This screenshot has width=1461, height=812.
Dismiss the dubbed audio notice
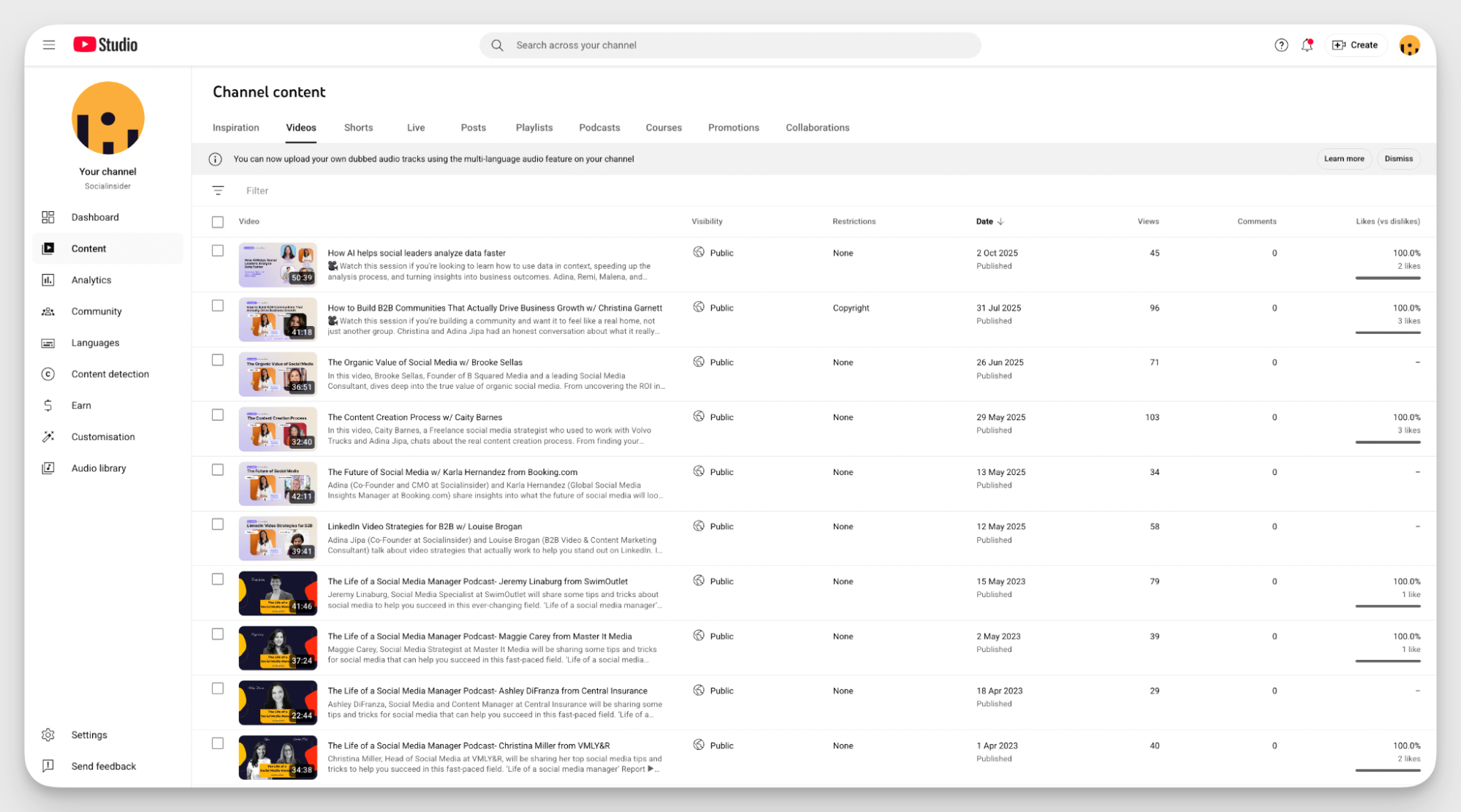1398,159
